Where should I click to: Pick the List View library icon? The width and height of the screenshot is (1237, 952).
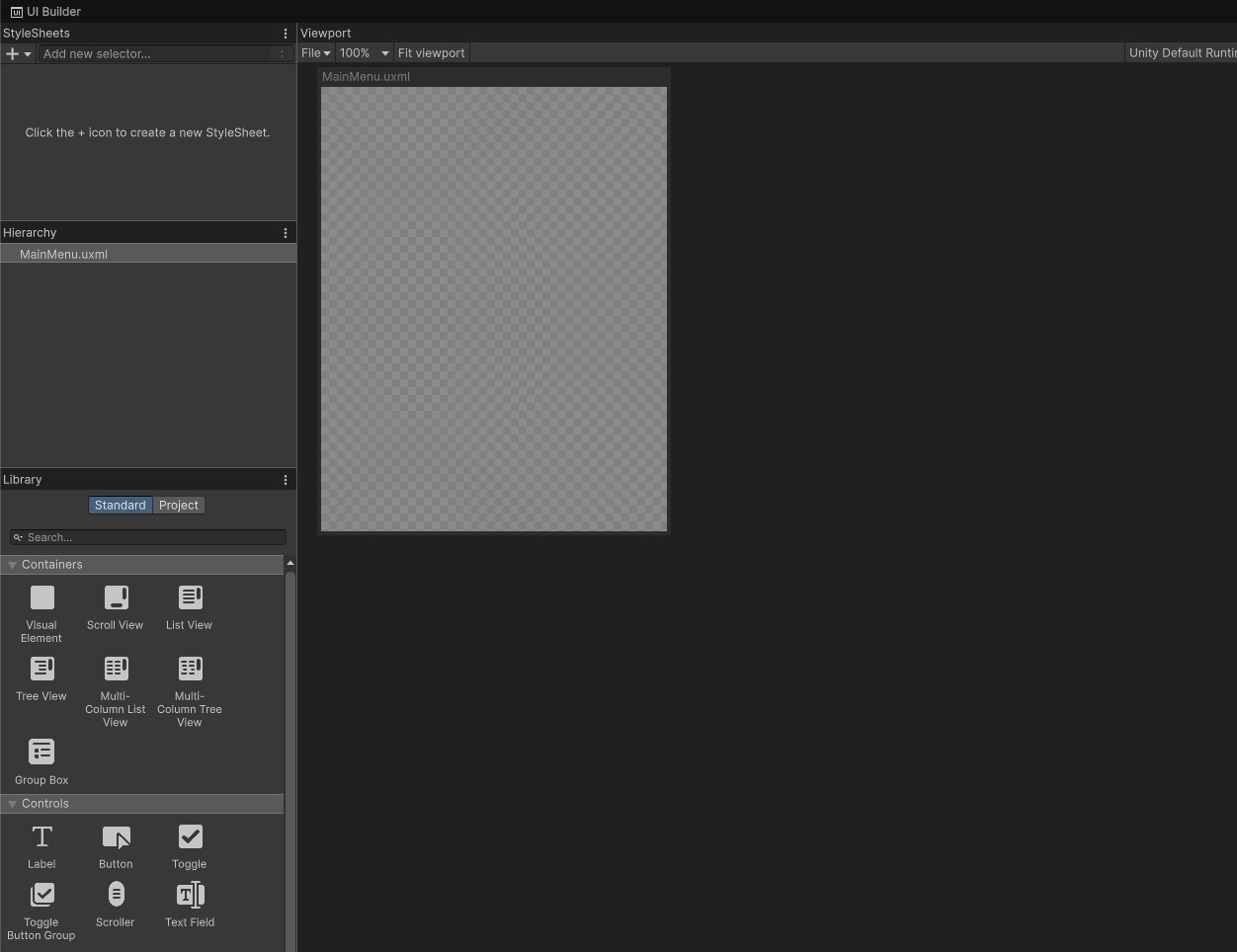click(x=190, y=597)
